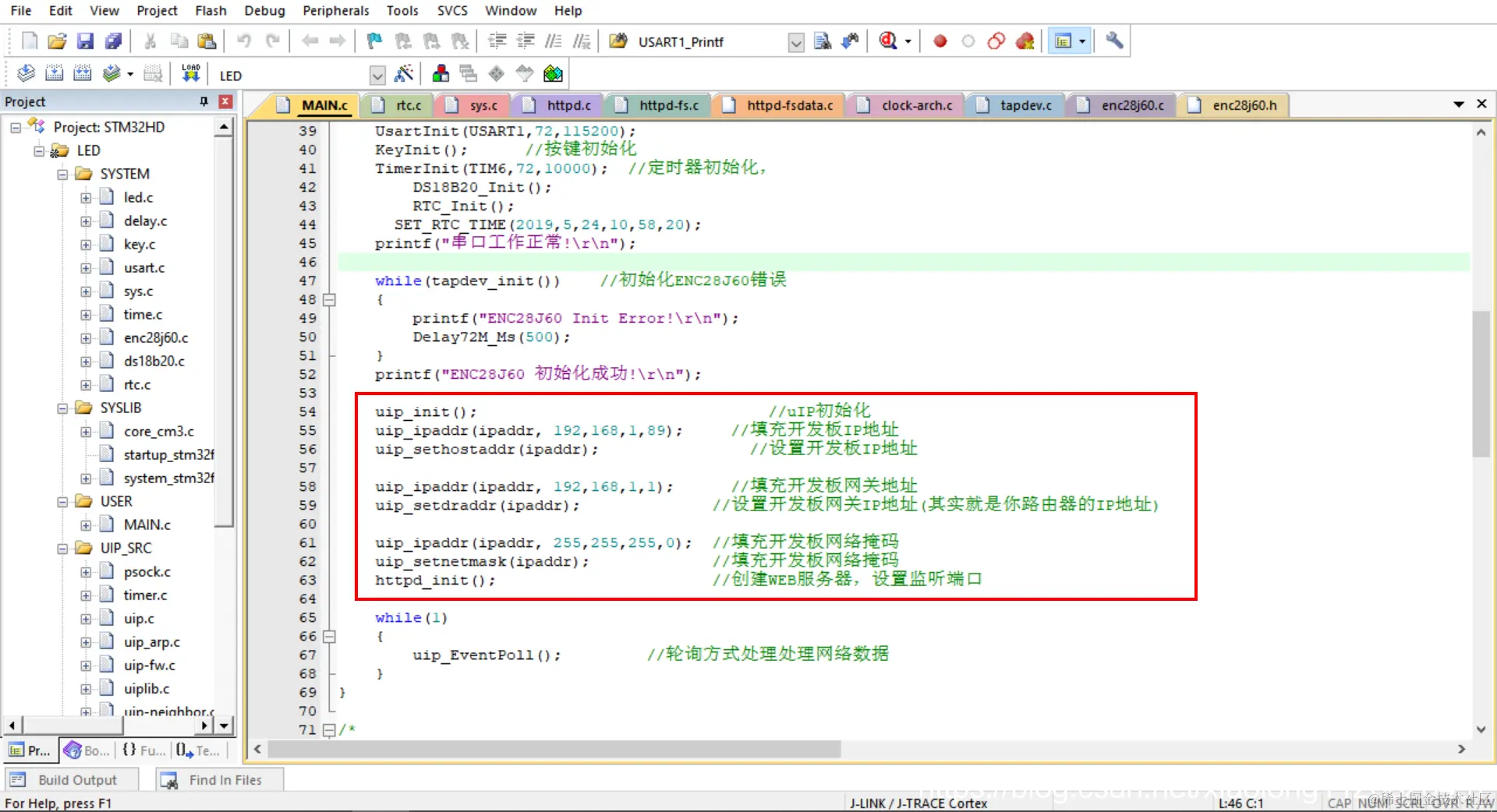Insert a breakpoint with the red dot
Image resolution: width=1497 pixels, height=812 pixels.
(x=940, y=41)
